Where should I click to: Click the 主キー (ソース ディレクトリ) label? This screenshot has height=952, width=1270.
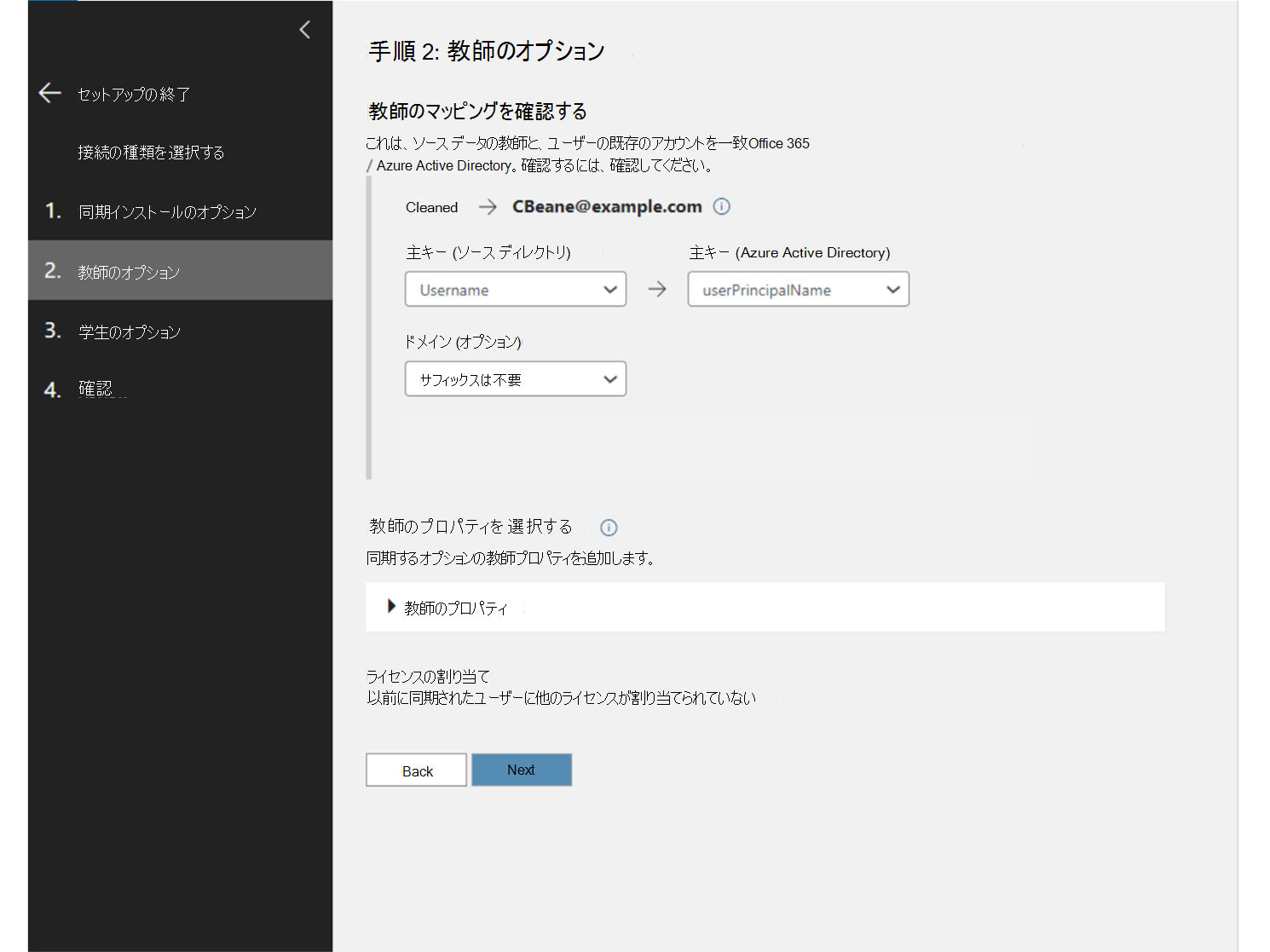click(488, 252)
